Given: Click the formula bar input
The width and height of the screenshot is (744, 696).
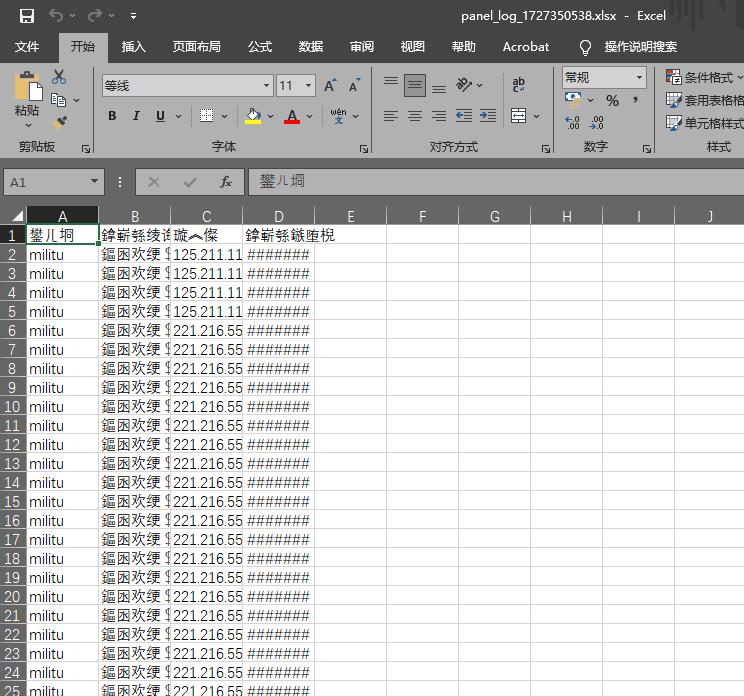Looking at the screenshot, I should pyautogui.click(x=496, y=182).
